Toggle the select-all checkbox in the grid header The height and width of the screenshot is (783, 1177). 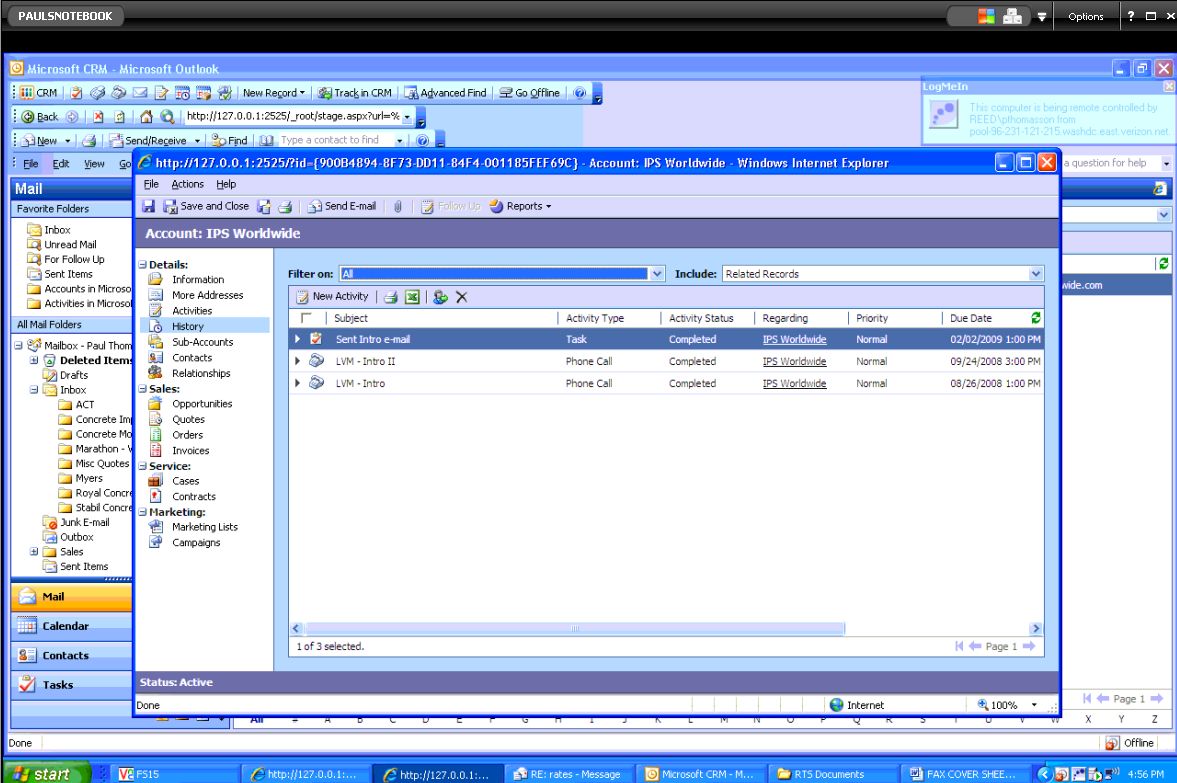tap(306, 318)
